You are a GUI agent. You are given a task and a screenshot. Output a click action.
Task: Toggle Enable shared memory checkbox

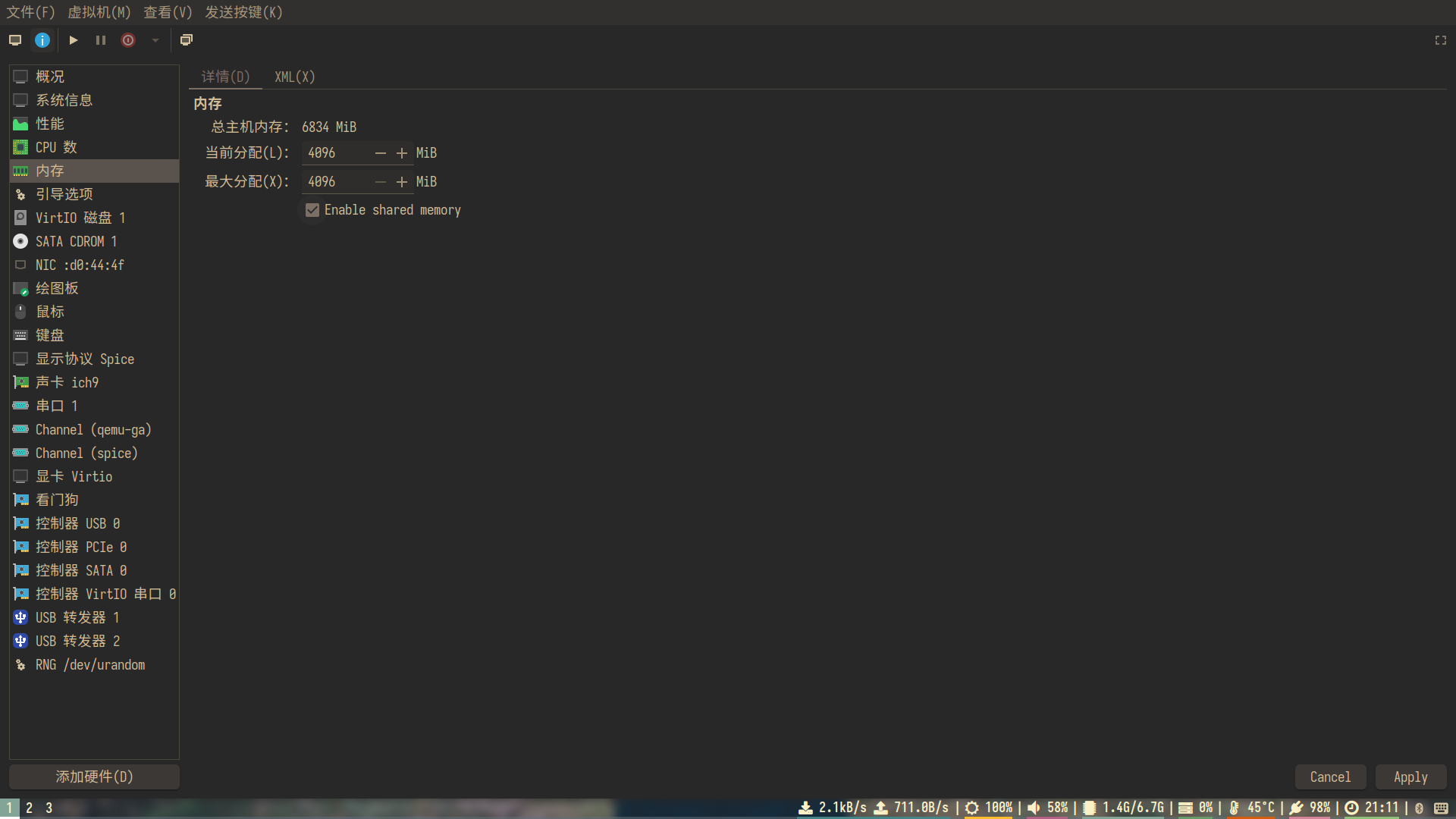(312, 210)
